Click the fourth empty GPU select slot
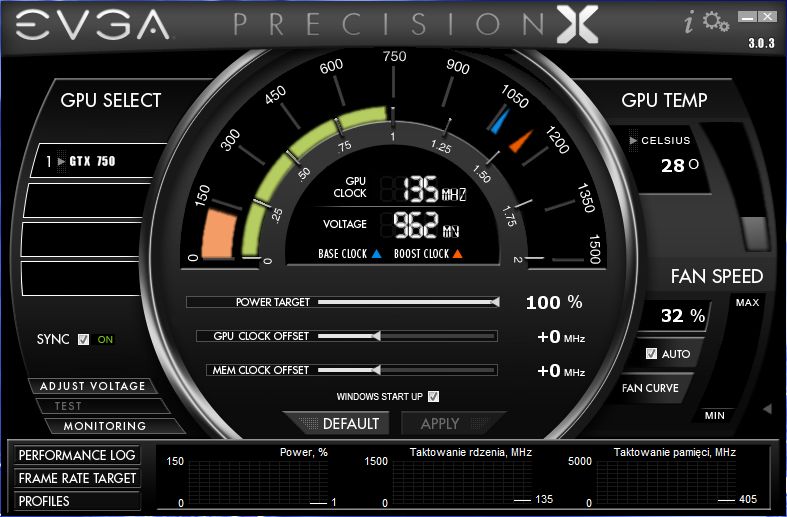This screenshot has width=787, height=517. click(x=81, y=278)
